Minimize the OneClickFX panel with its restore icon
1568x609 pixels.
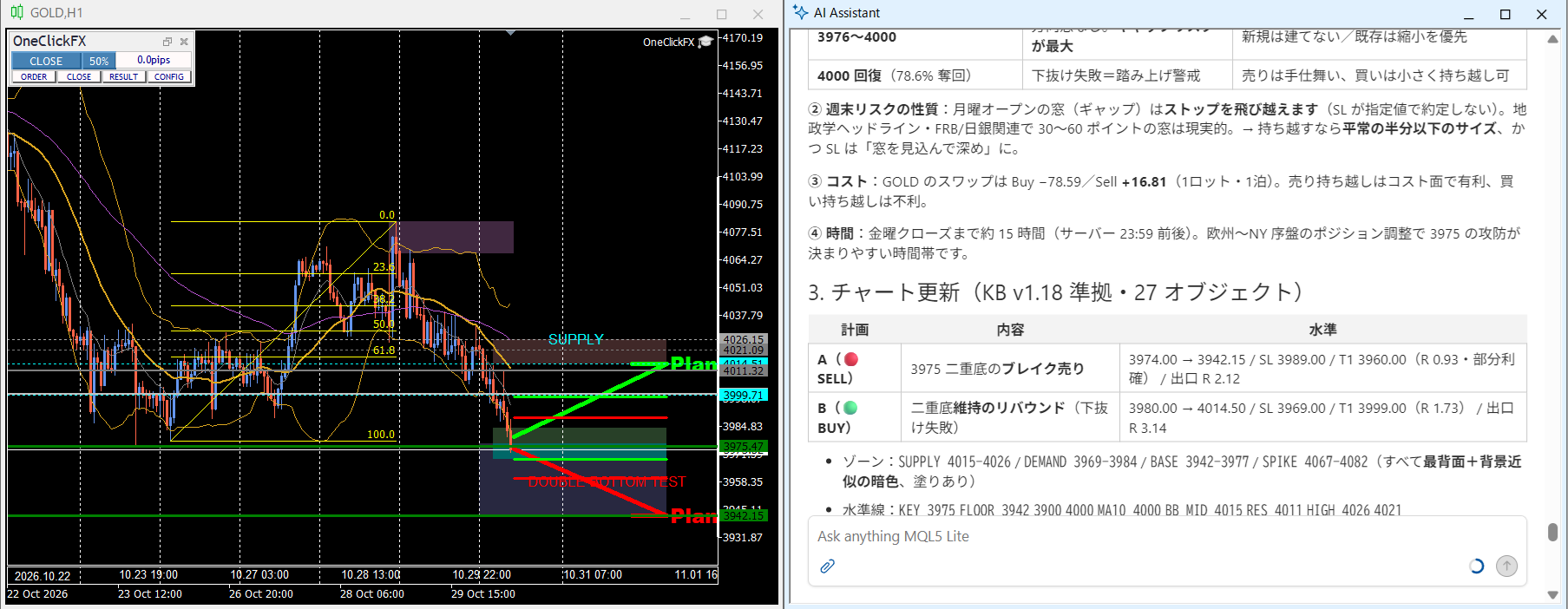167,42
